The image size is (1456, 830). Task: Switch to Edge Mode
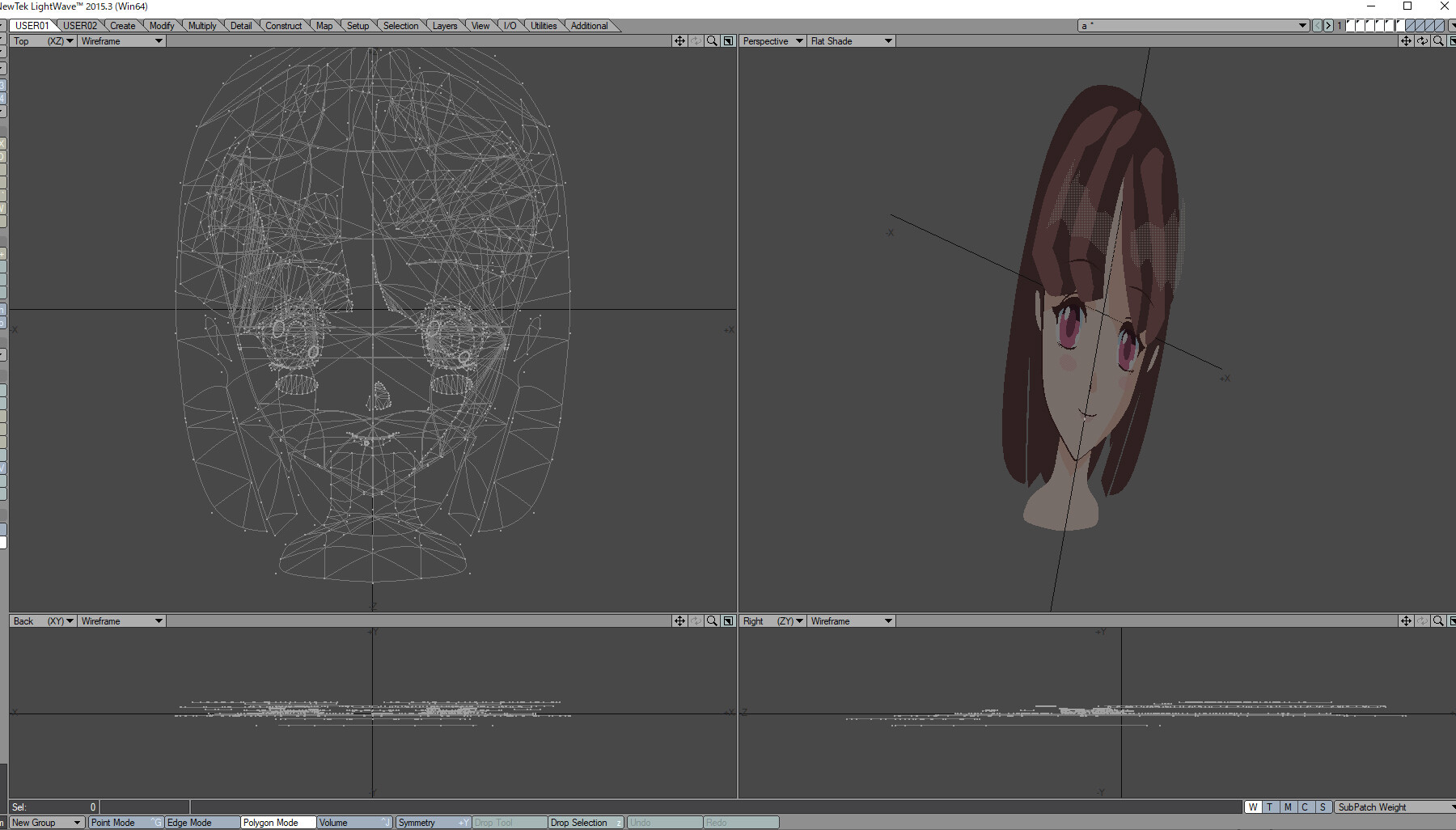pos(201,823)
